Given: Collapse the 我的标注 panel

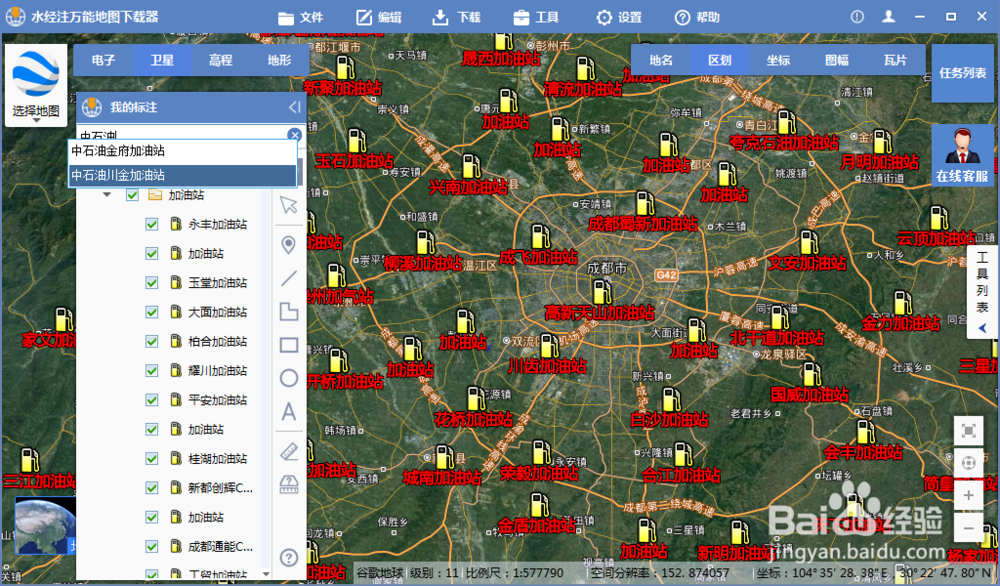Looking at the screenshot, I should click(x=294, y=107).
